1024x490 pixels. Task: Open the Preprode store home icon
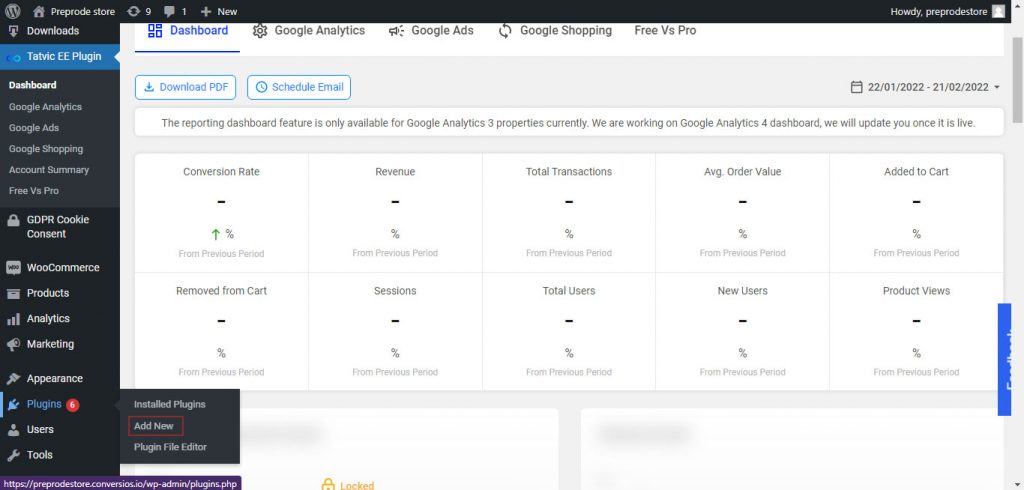pyautogui.click(x=39, y=11)
